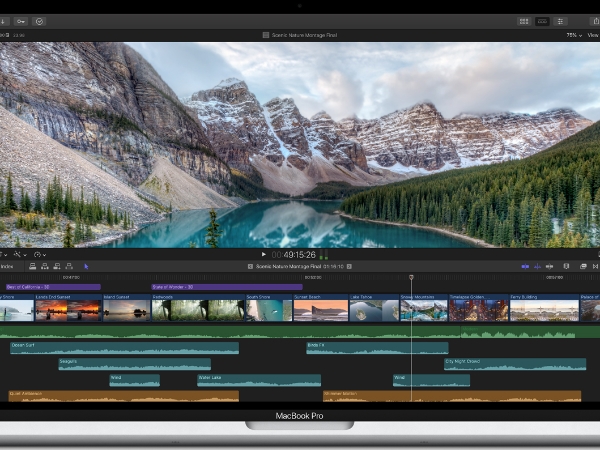
Task: Select the State of Wonder title clip
Action: pos(227,287)
